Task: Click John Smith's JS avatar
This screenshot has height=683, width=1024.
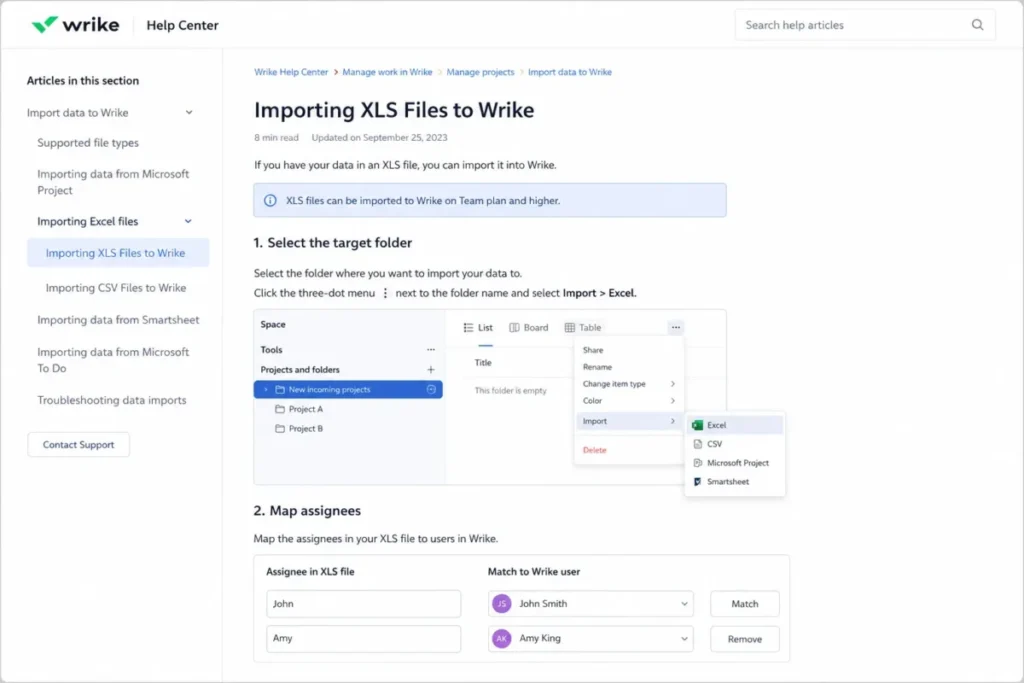Action: pos(502,604)
